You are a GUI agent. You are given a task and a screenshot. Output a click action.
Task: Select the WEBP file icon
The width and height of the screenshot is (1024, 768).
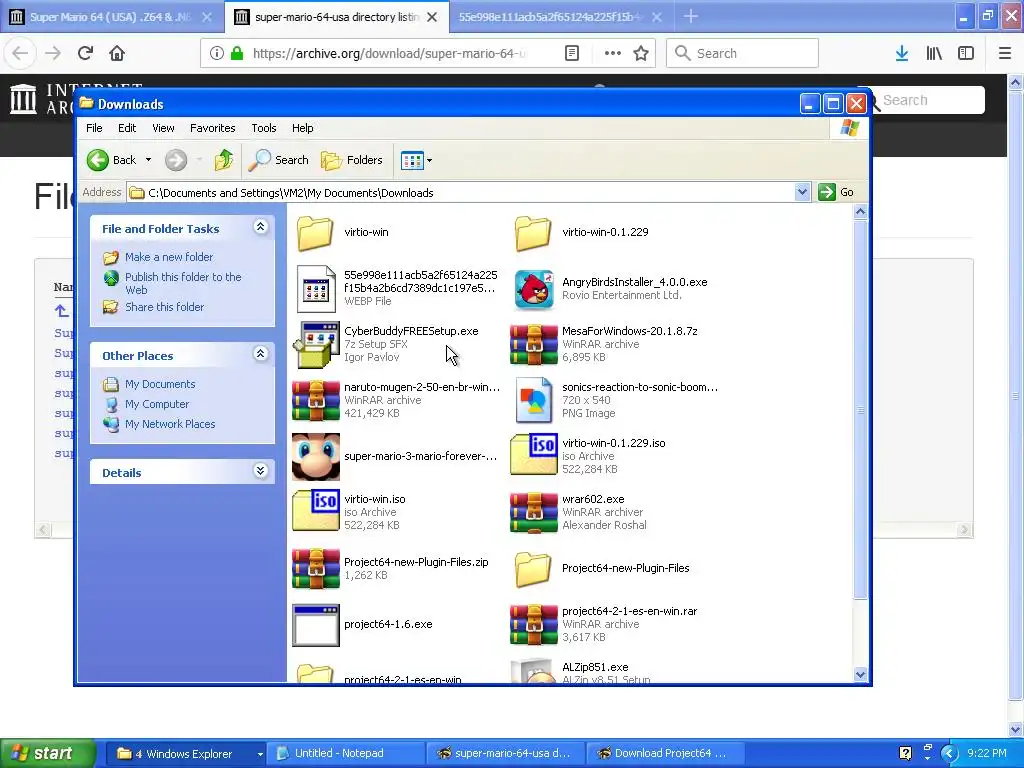(316, 289)
